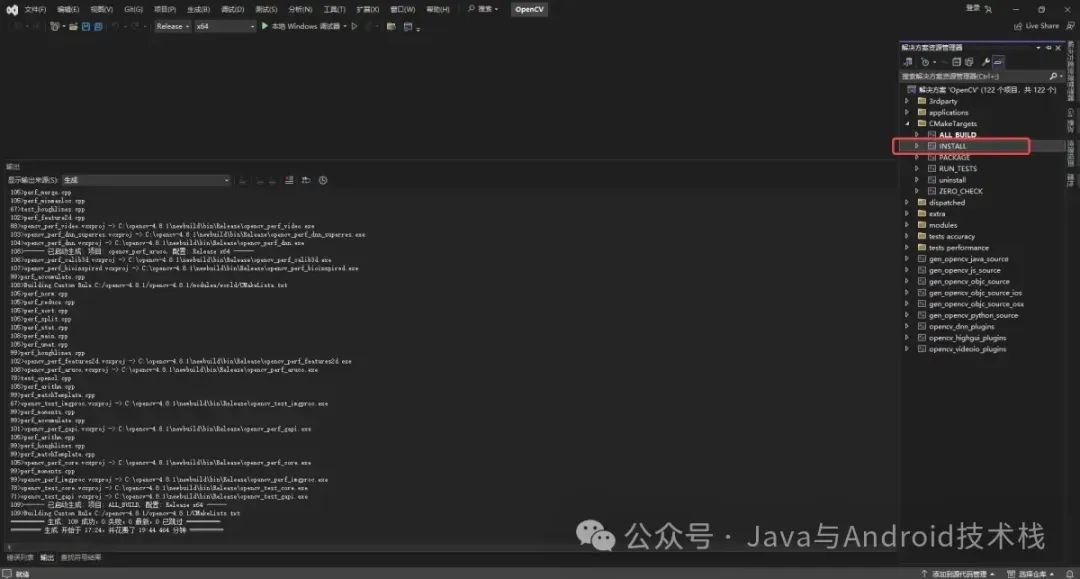Start the local Windows debugger
This screenshot has width=1080, height=579.
[x=303, y=26]
